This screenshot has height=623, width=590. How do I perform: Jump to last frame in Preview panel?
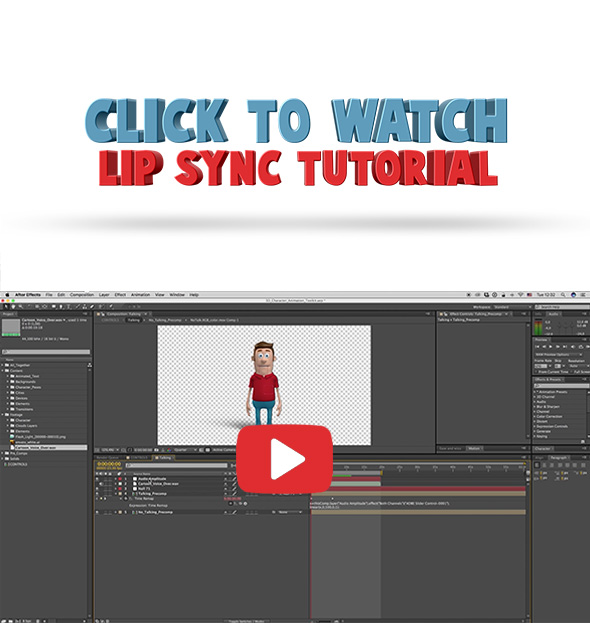pyautogui.click(x=565, y=347)
